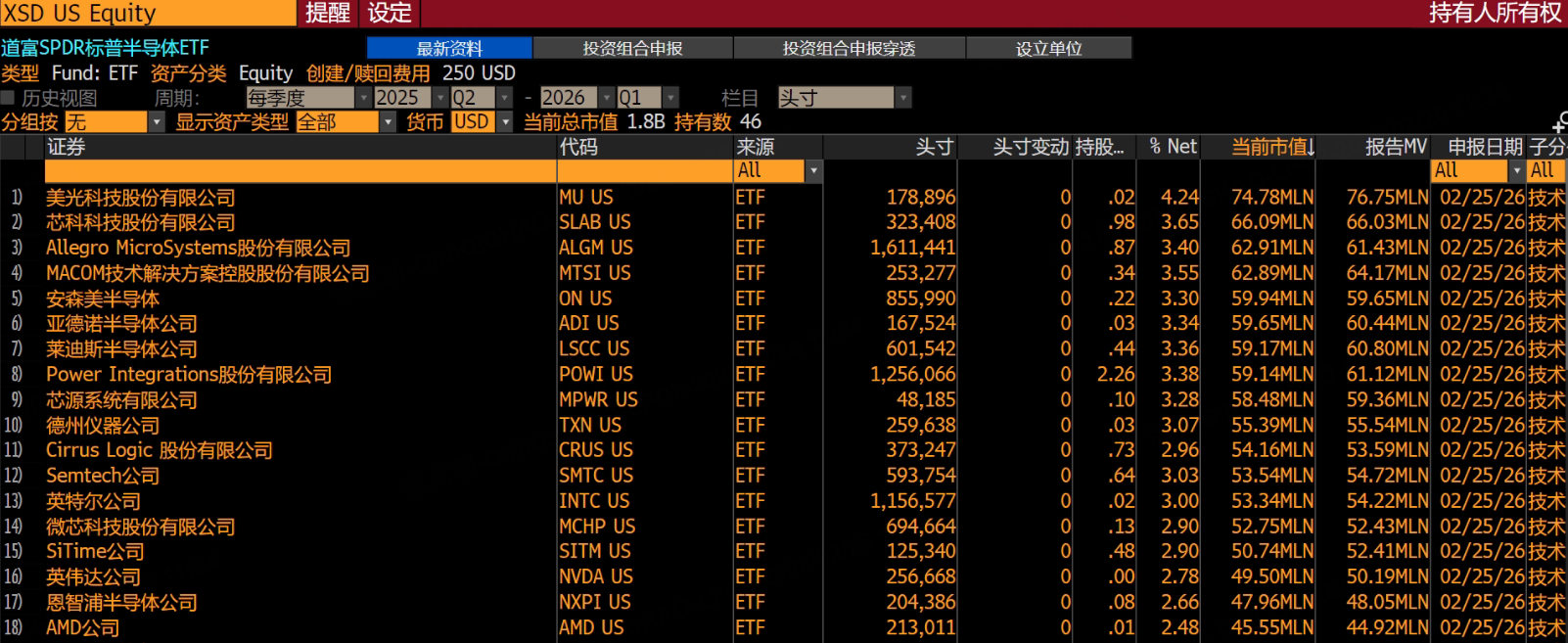1568x643 pixels.
Task: Open the 德州仪器公司 holding
Action: 103,426
